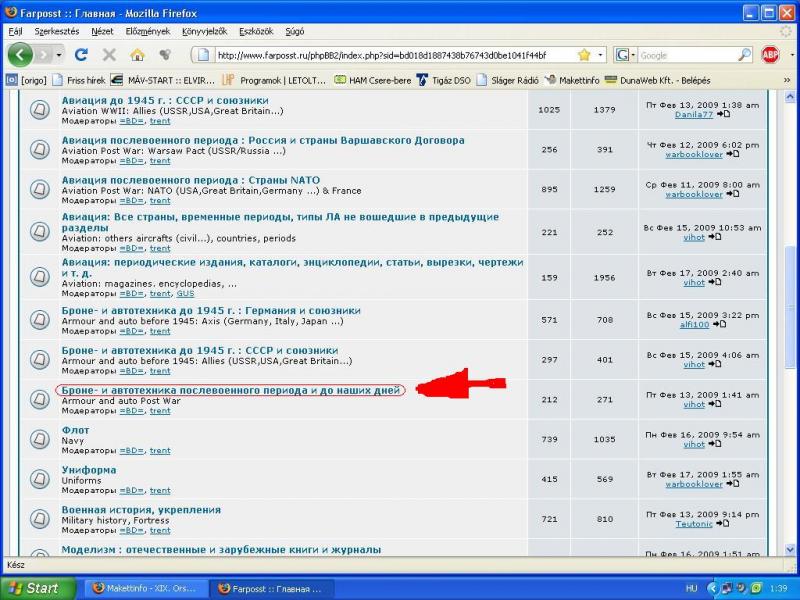Click the vertical scrollbar down arrow
This screenshot has height=600, width=800.
790,550
